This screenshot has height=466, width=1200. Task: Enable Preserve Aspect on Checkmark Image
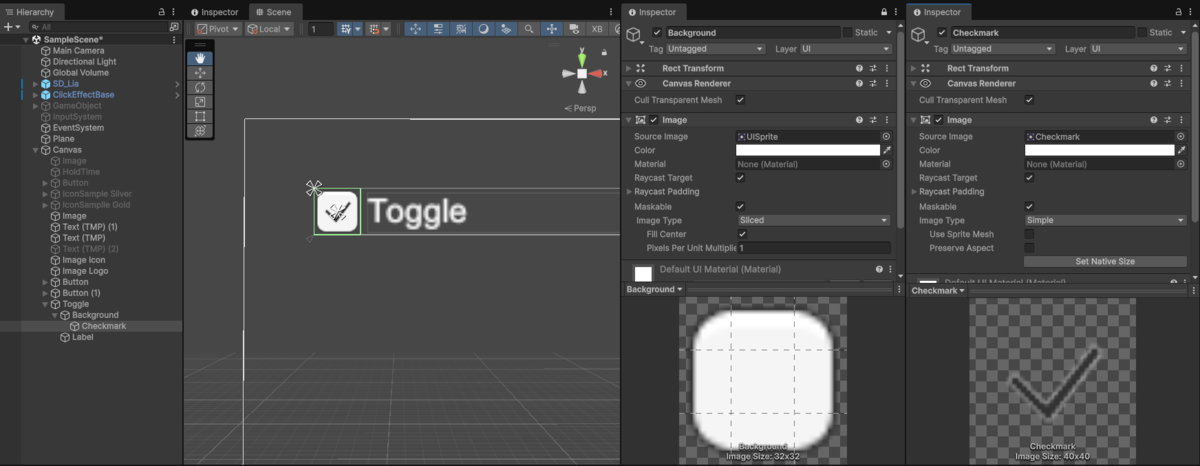1029,247
